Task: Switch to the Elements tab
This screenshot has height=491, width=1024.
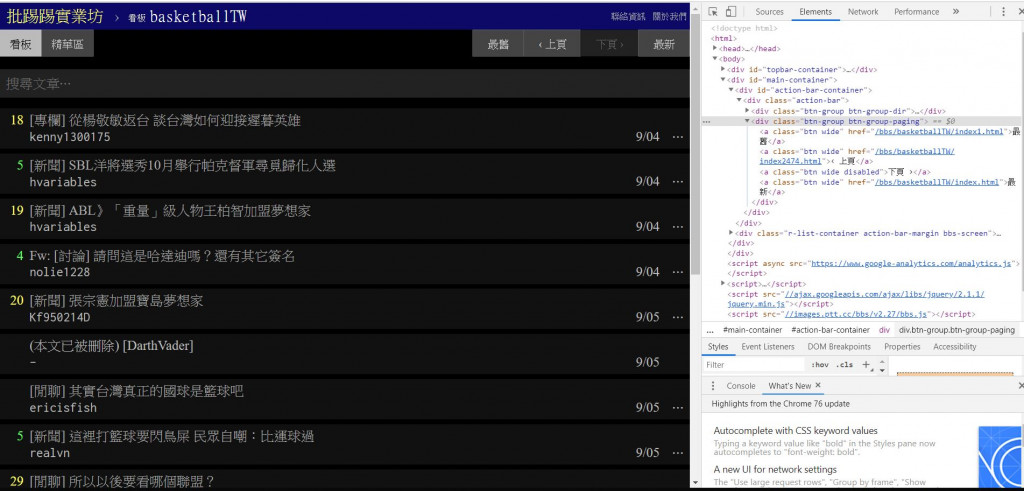Action: pos(815,12)
